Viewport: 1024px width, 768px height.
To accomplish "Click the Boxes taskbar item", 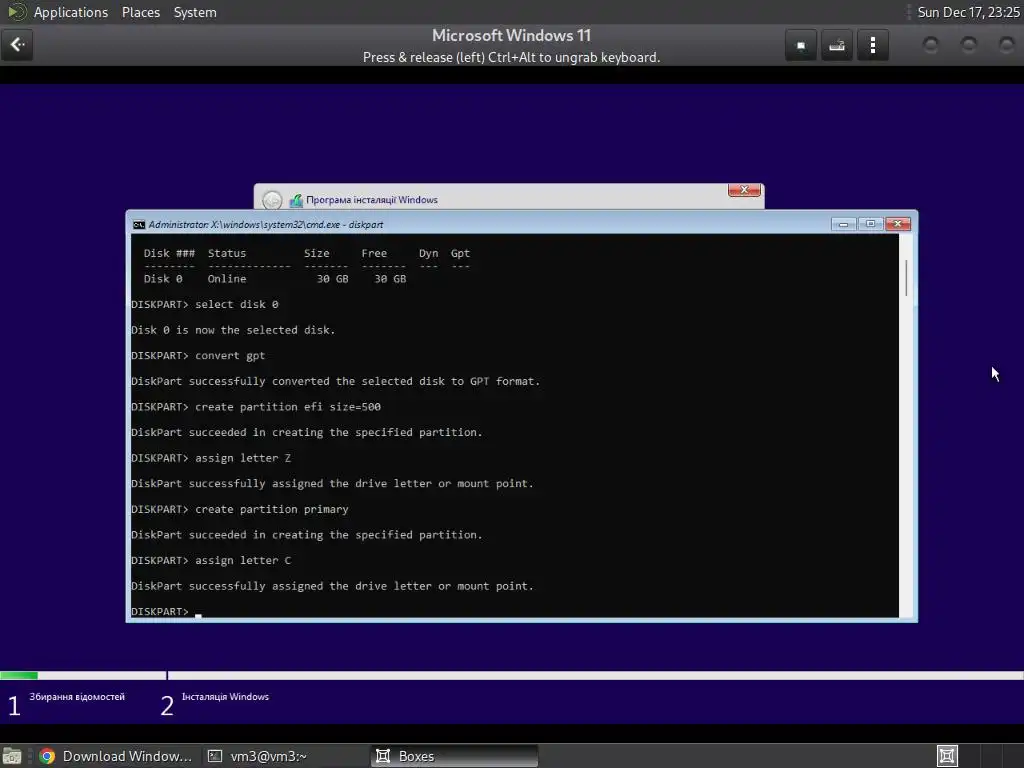I will point(455,756).
